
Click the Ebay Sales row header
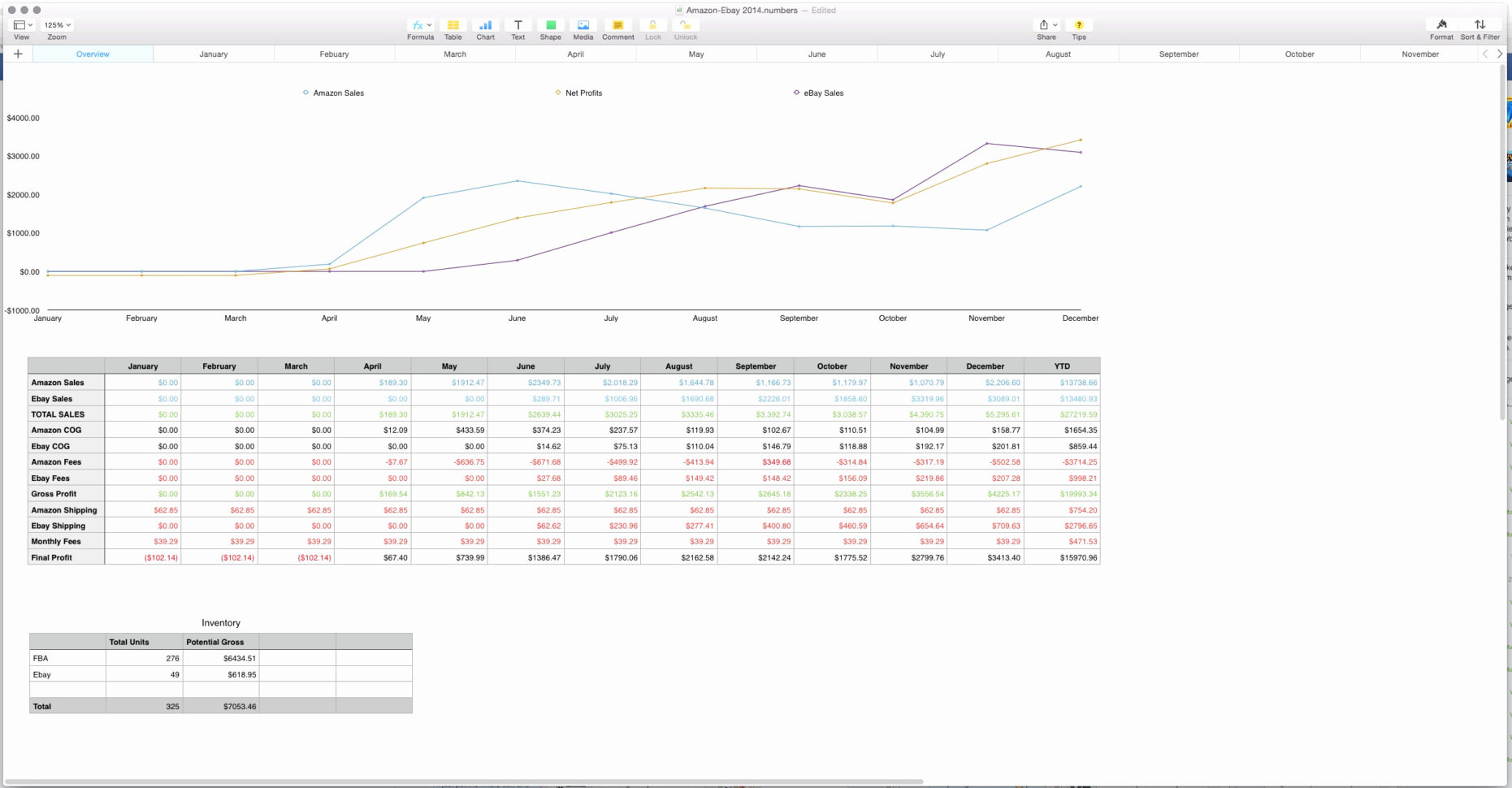point(66,399)
